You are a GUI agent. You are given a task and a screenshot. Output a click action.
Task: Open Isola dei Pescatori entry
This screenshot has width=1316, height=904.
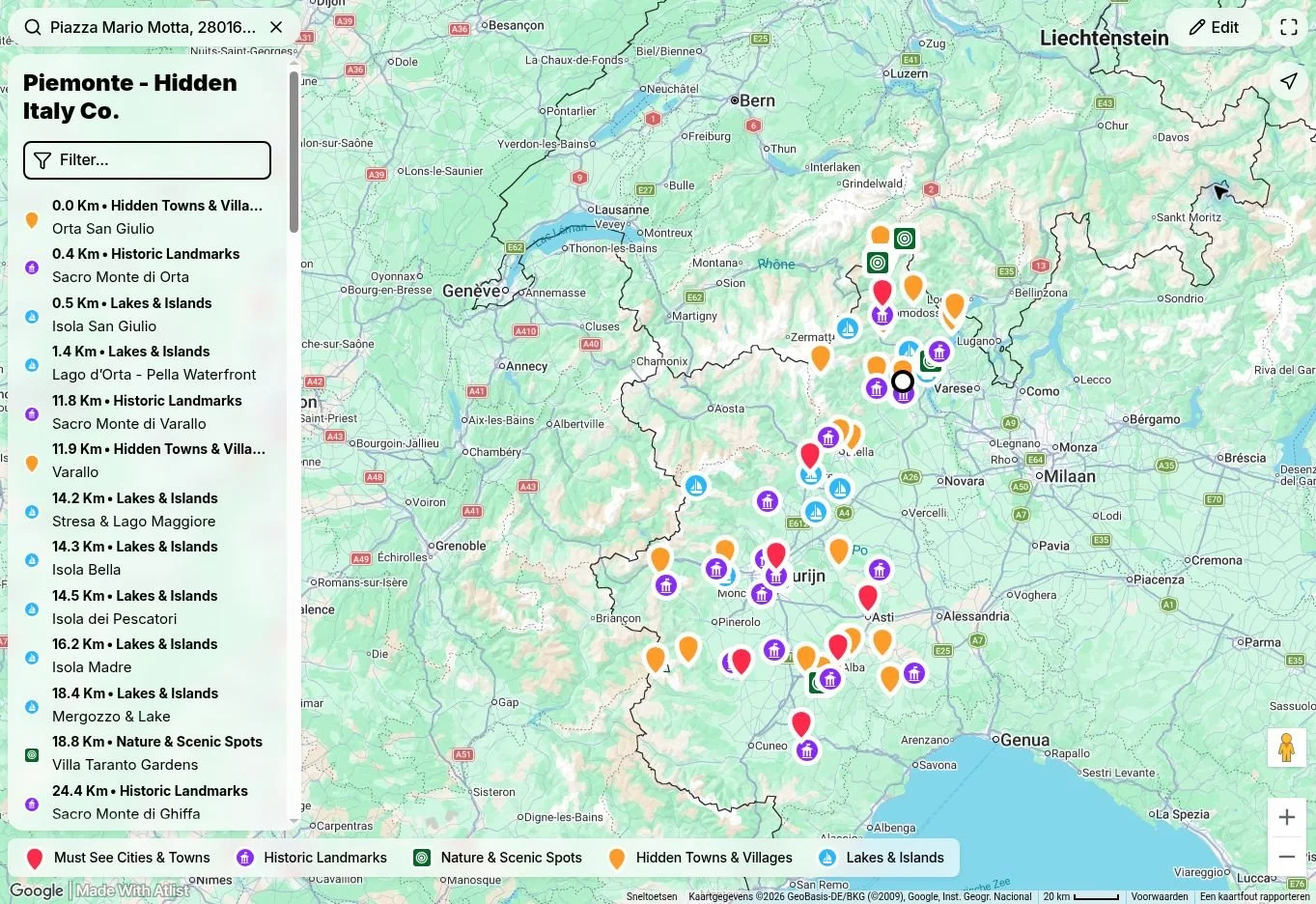point(147,607)
